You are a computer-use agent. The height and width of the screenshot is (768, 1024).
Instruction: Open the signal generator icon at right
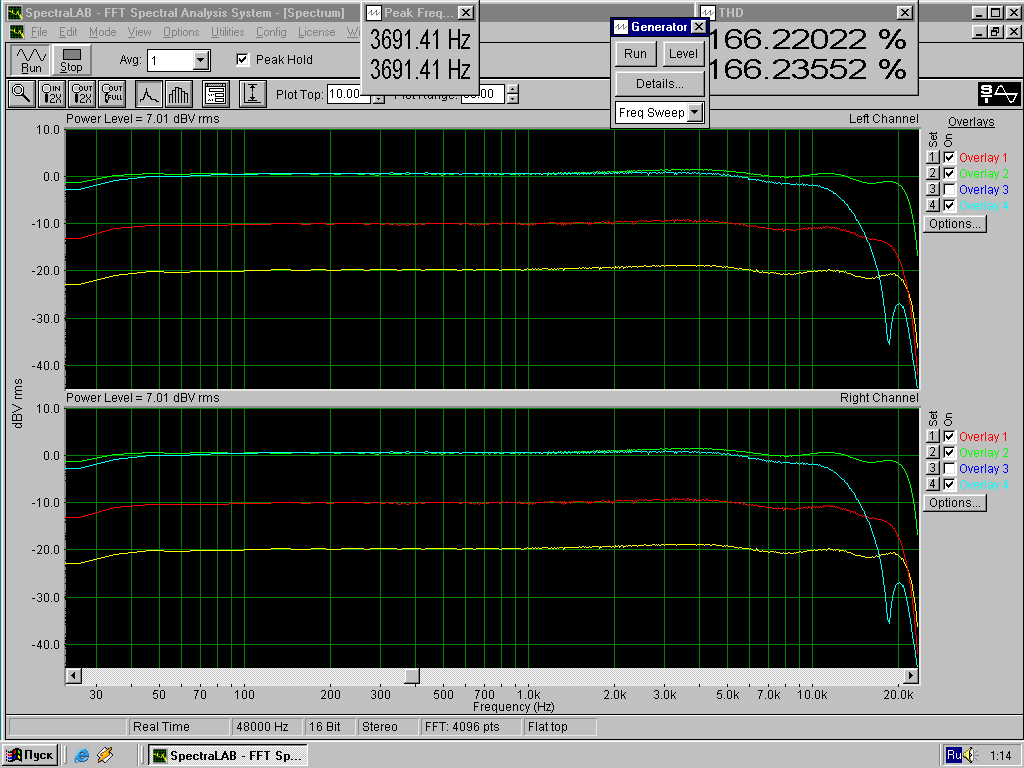(x=999, y=95)
